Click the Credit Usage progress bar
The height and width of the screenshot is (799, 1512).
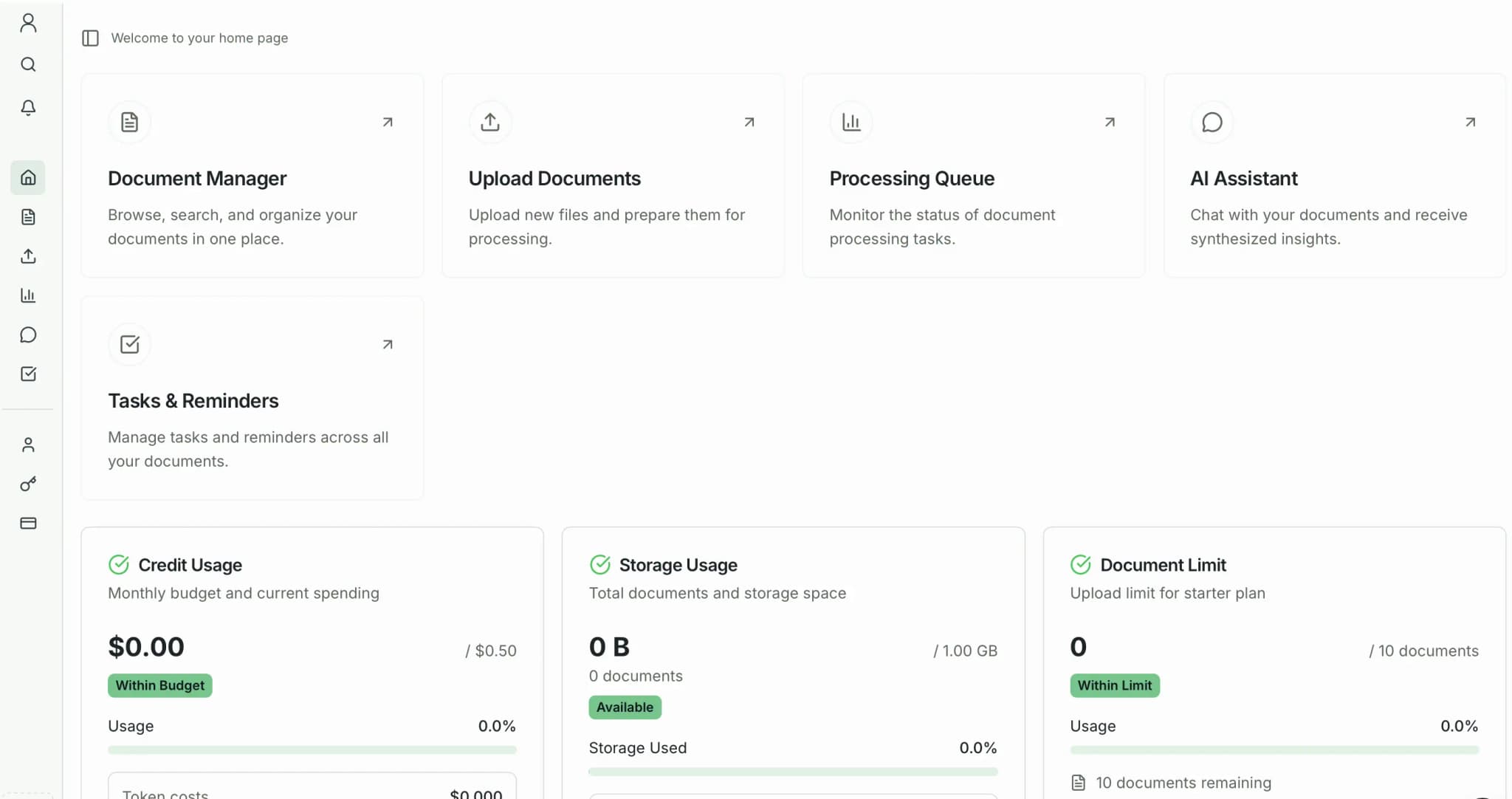tap(312, 750)
